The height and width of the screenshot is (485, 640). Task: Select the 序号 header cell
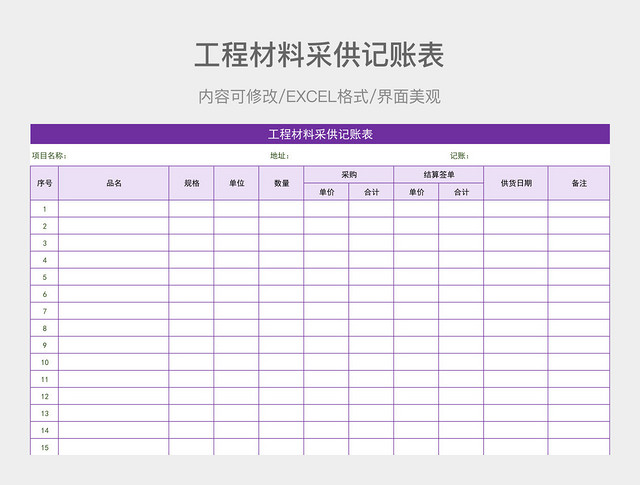tap(44, 183)
